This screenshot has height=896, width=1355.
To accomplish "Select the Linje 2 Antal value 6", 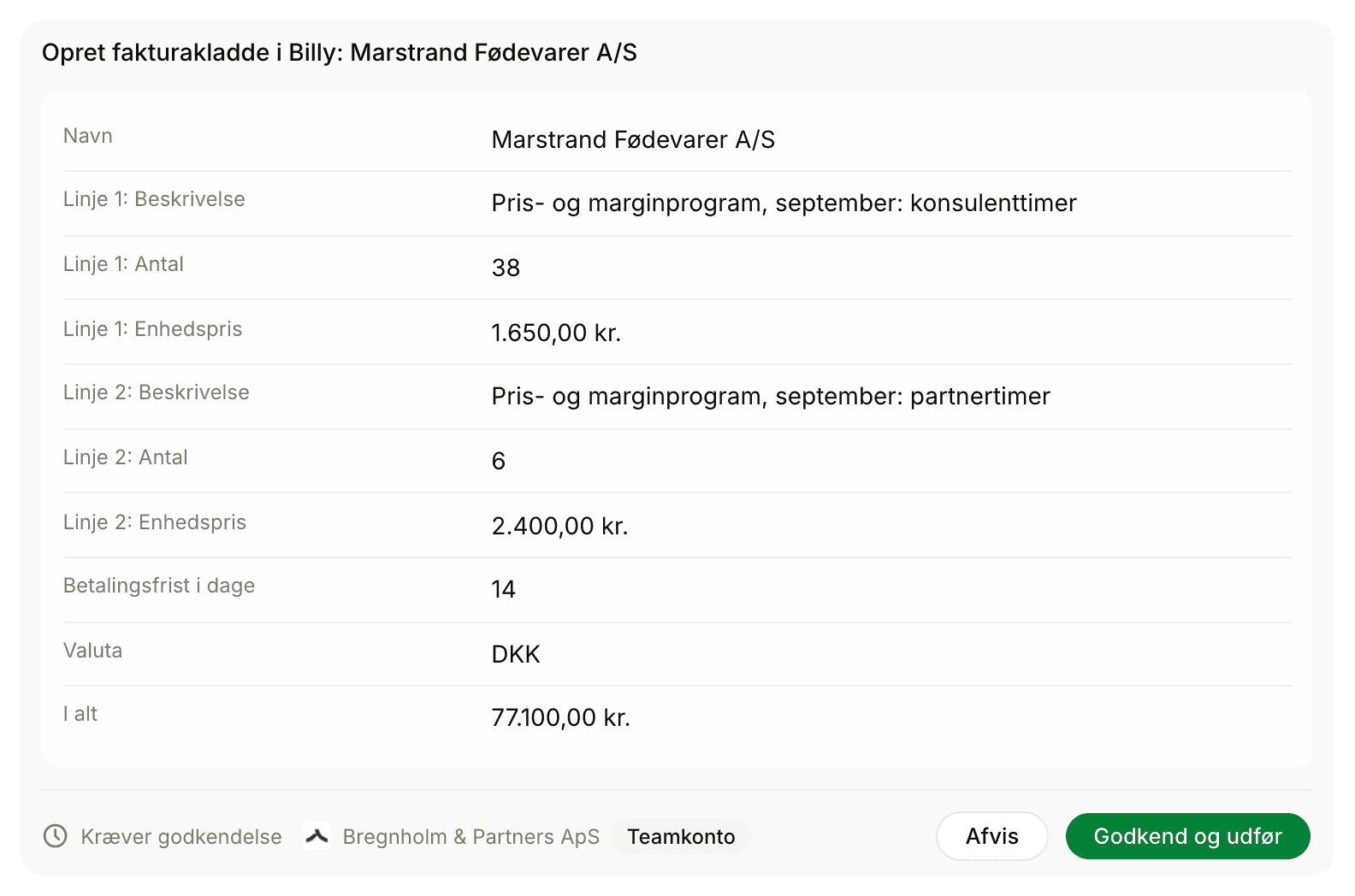I will pyautogui.click(x=499, y=461).
